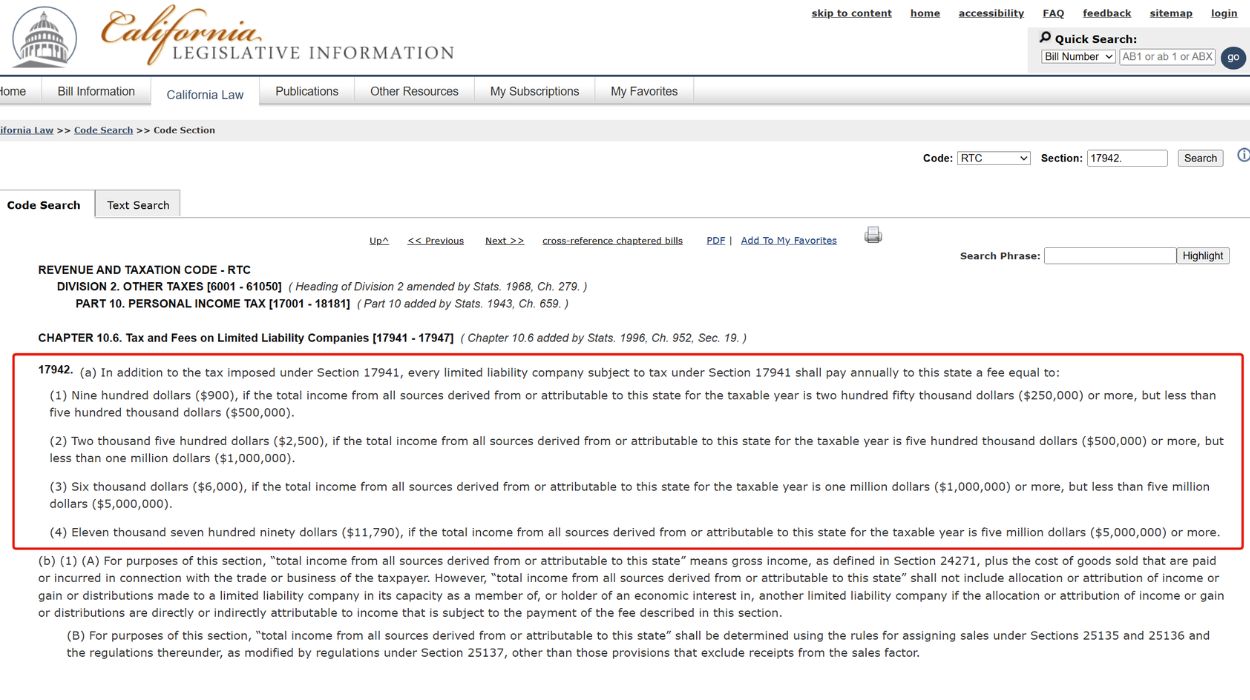Screen dimensions: 1250x700
Task: Switch to the Text Search tab
Action: (x=138, y=204)
